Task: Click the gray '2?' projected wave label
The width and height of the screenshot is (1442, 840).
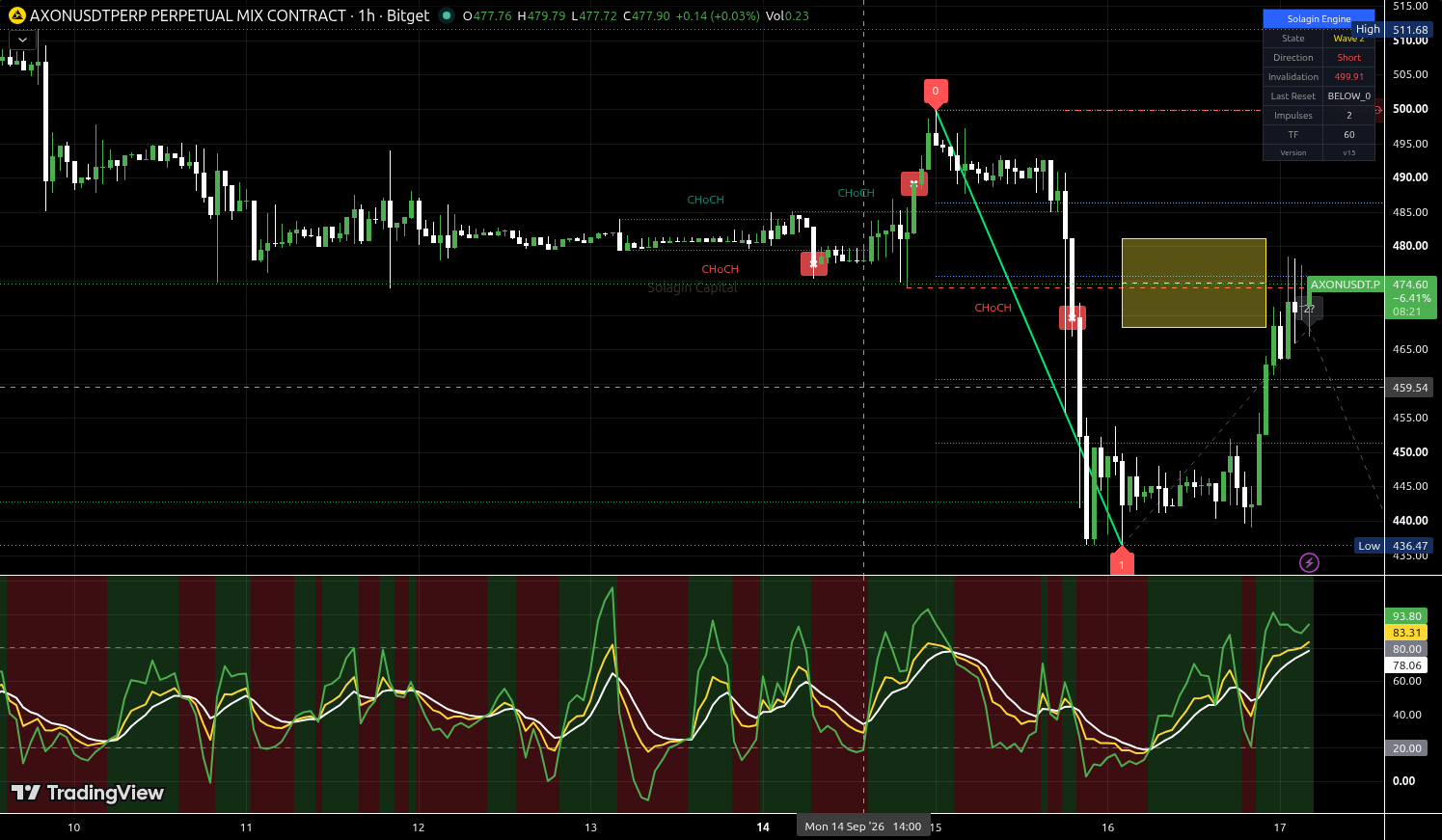Action: point(1309,310)
